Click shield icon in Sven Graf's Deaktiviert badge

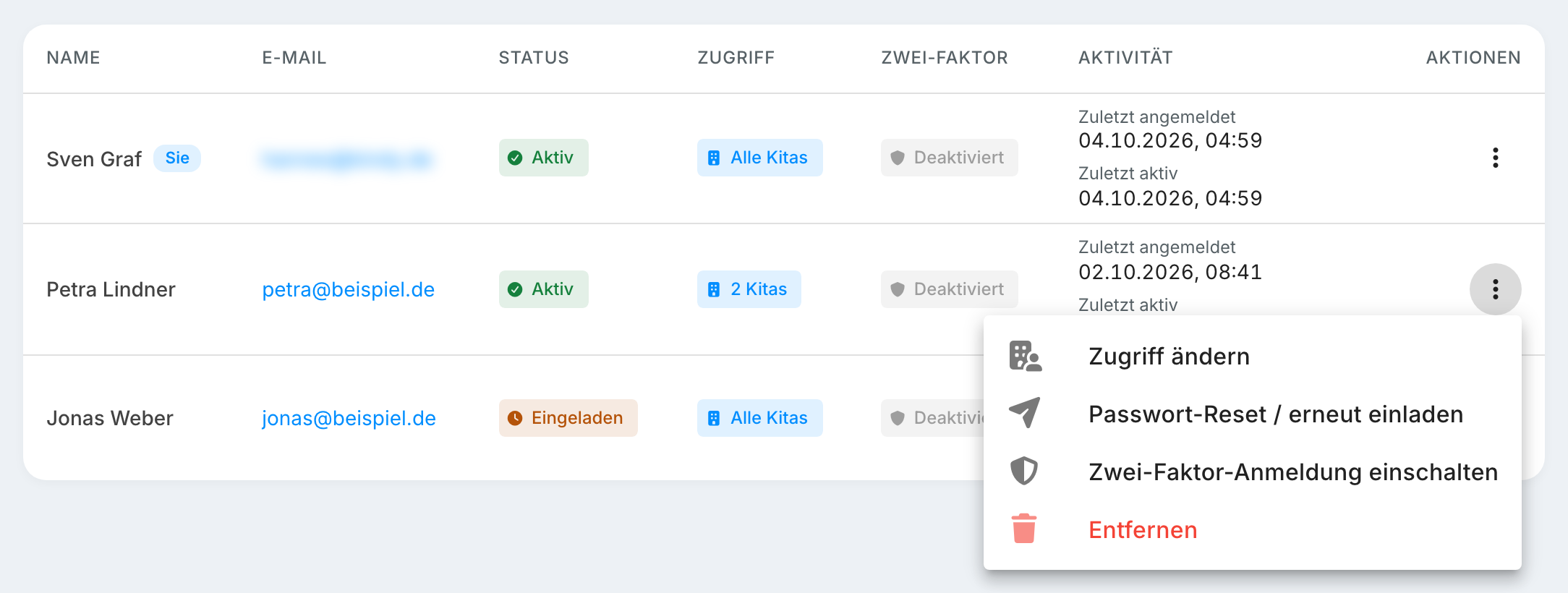click(898, 158)
